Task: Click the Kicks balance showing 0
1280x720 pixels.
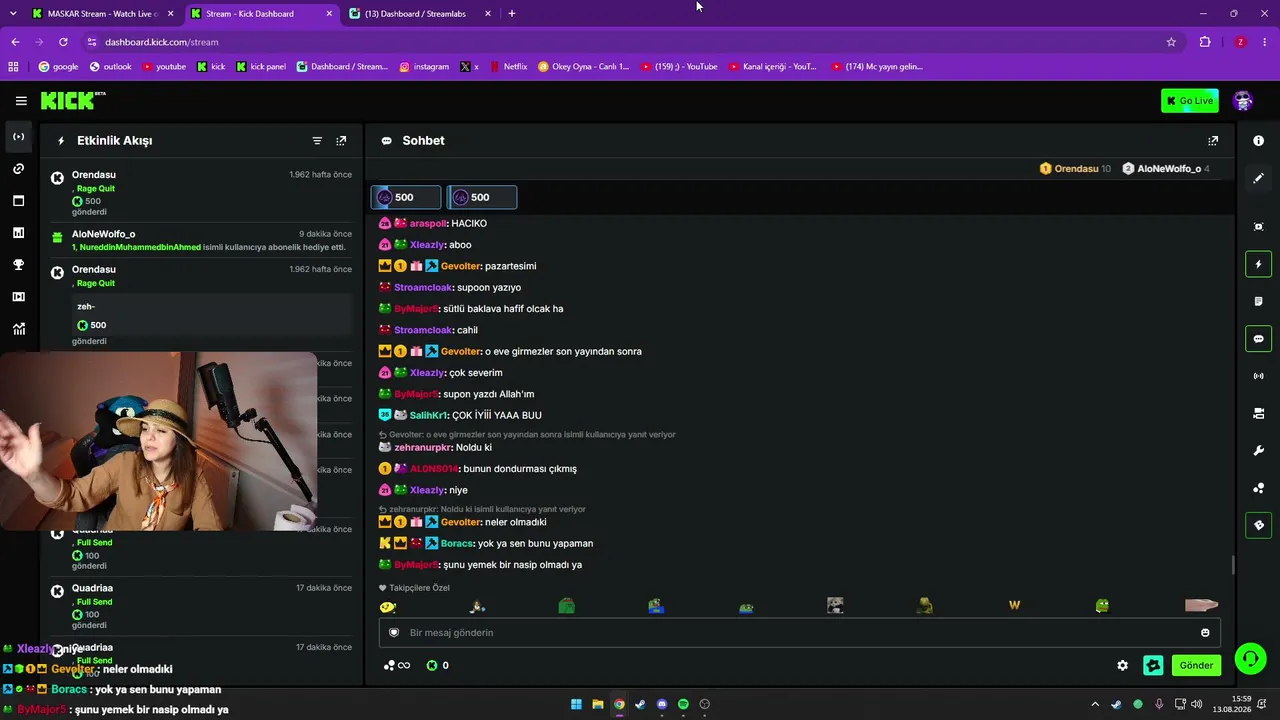Action: pyautogui.click(x=438, y=666)
